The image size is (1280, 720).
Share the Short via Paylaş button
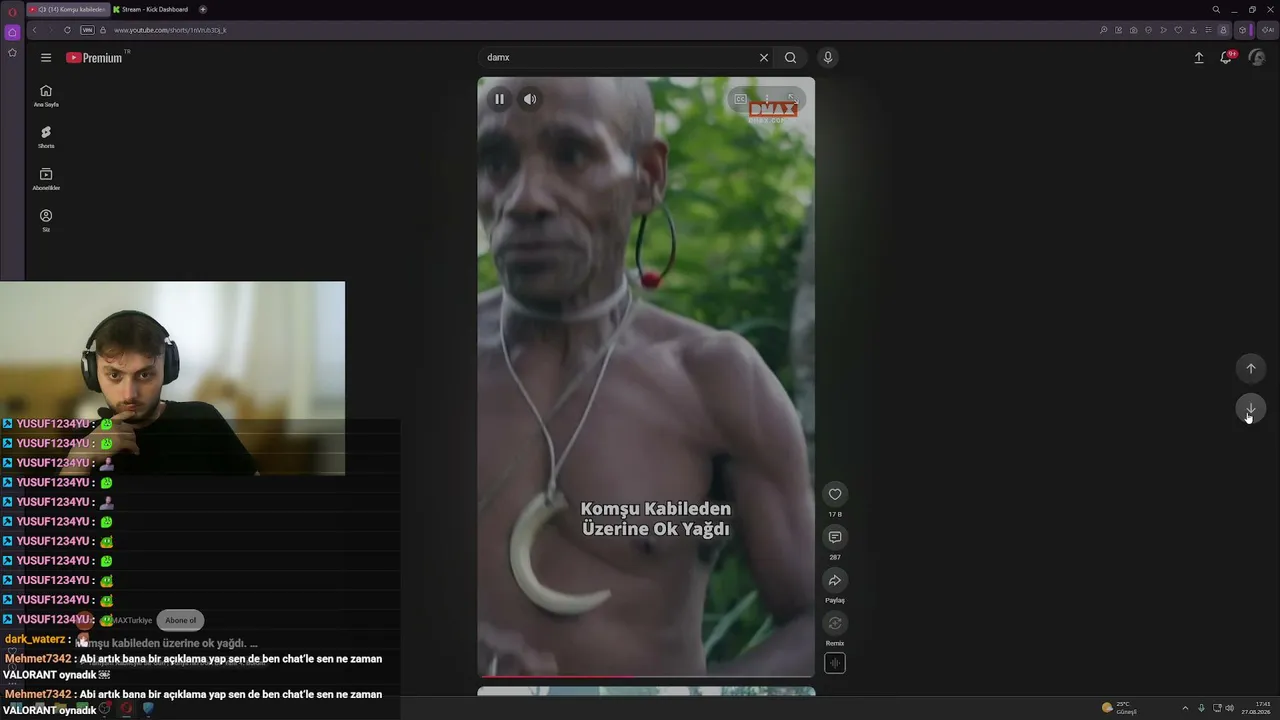(835, 580)
